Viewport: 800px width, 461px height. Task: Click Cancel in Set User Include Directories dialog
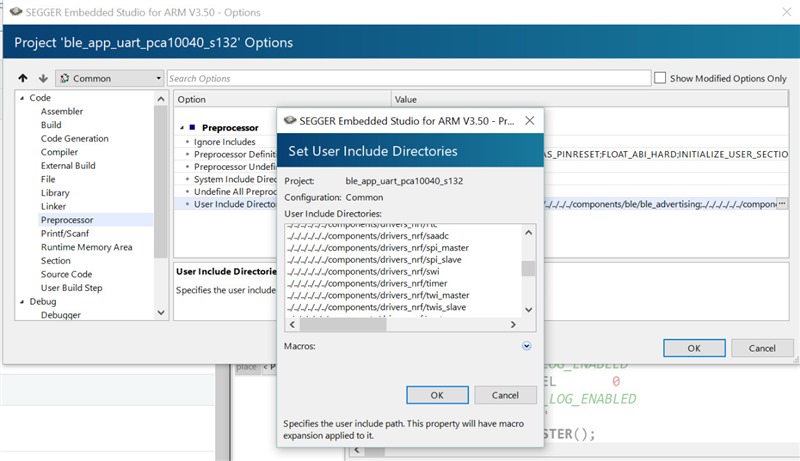coord(505,395)
